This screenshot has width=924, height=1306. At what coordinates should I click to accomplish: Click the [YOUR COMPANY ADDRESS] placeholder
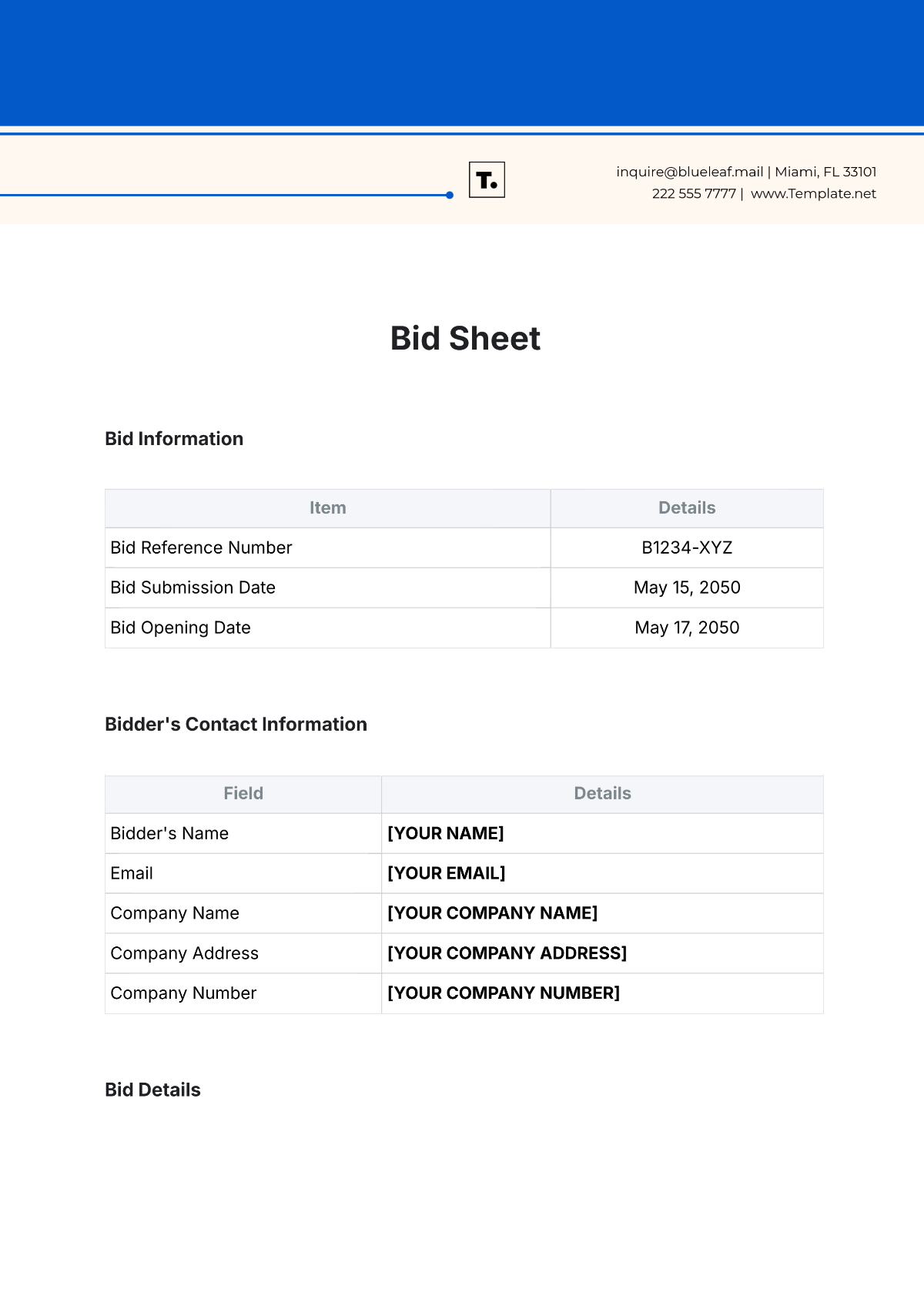[x=507, y=953]
